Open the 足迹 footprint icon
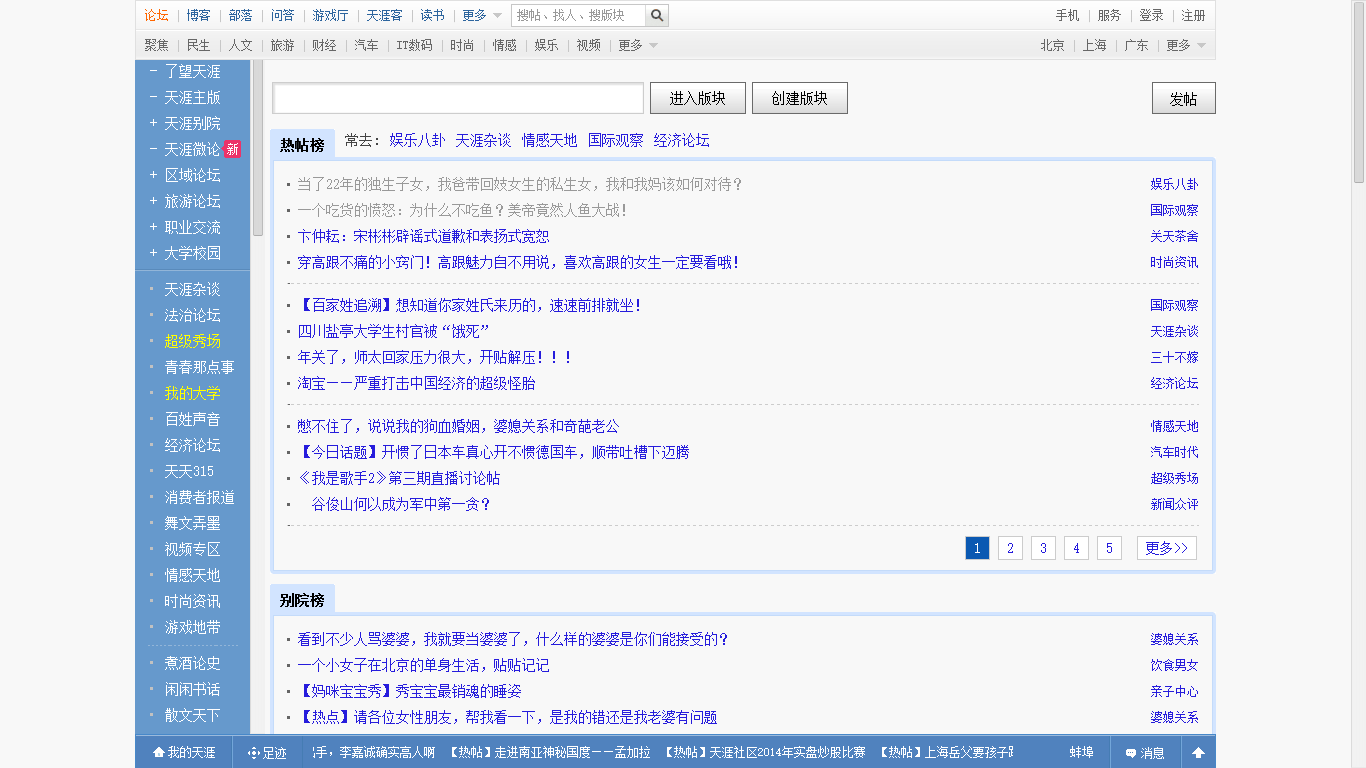 tap(254, 753)
